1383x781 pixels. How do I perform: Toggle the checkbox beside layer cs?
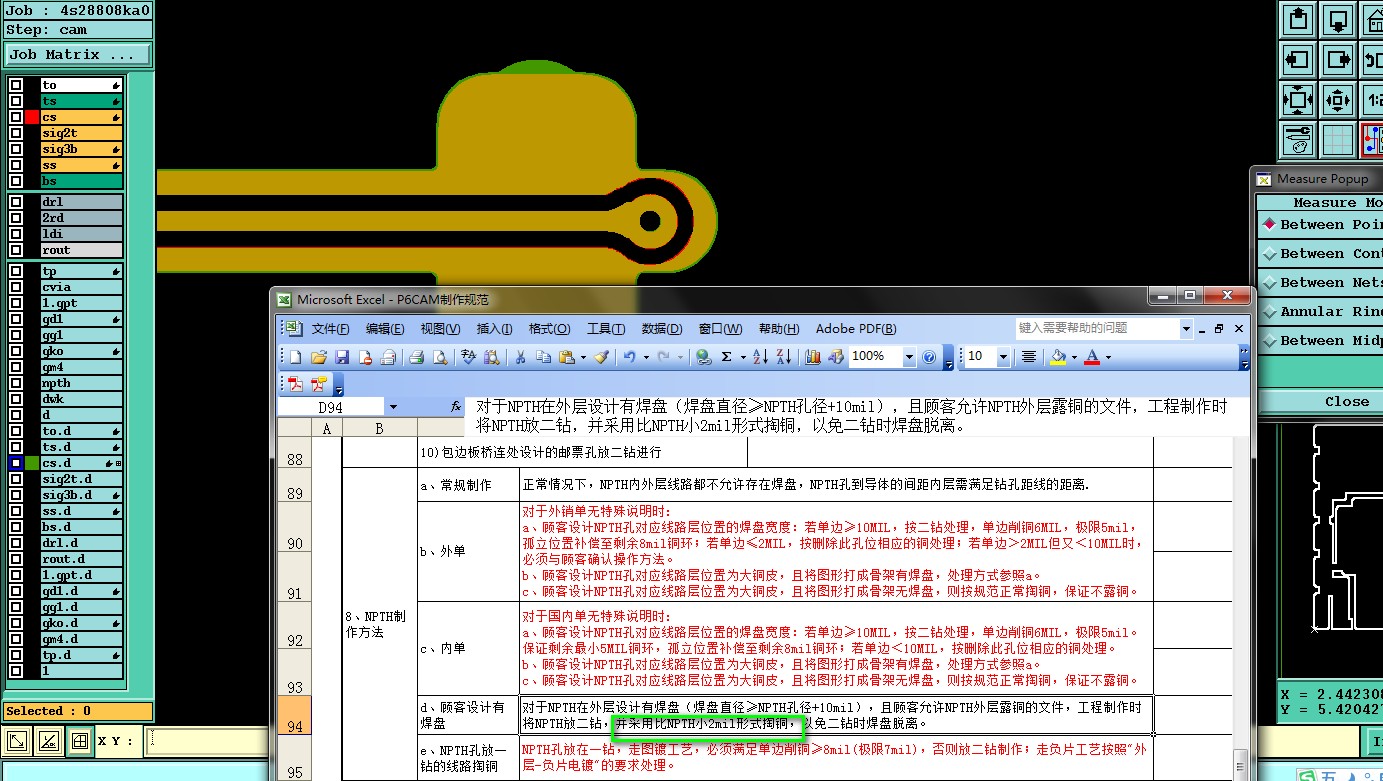click(x=16, y=117)
